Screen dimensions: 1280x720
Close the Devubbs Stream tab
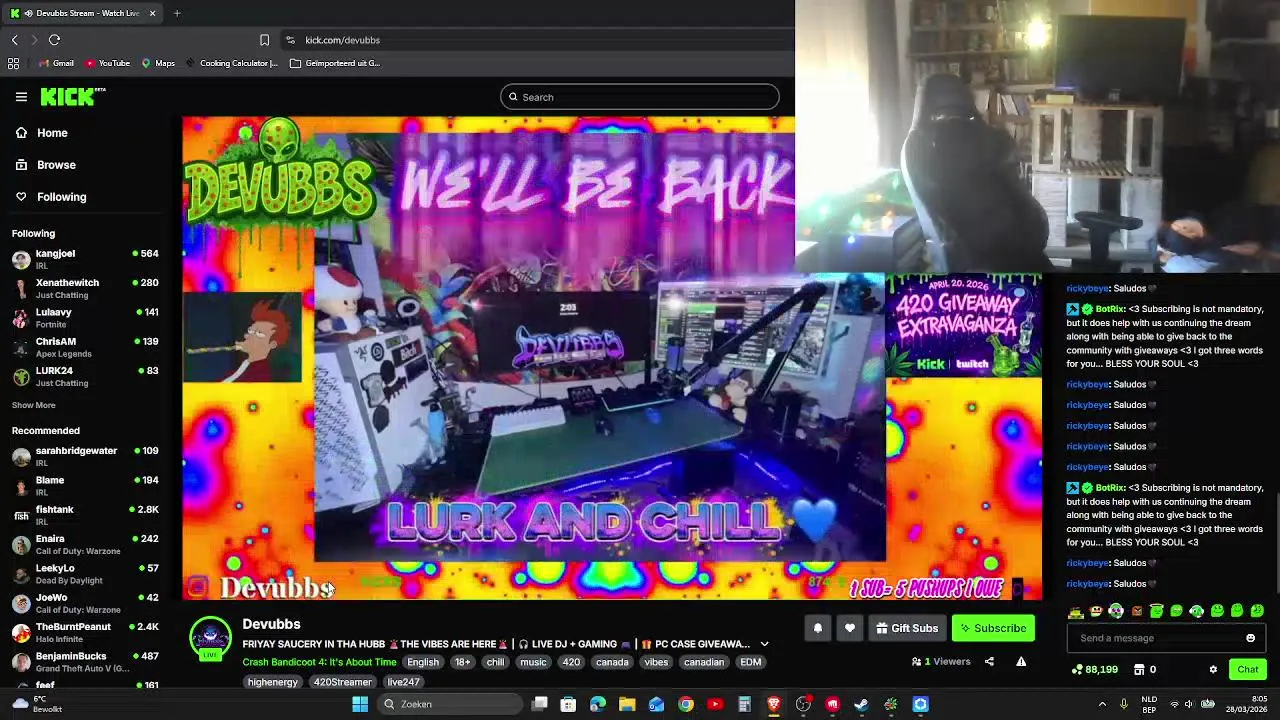152,13
